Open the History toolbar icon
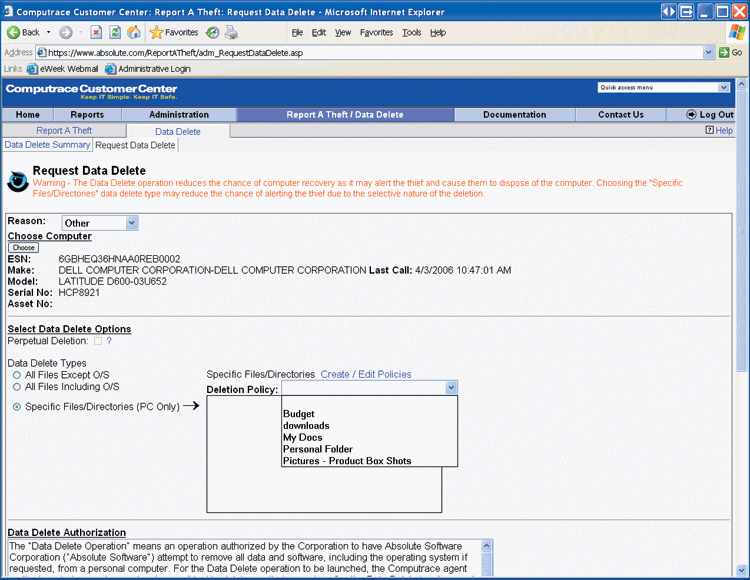The width and height of the screenshot is (750, 580). click(x=212, y=33)
